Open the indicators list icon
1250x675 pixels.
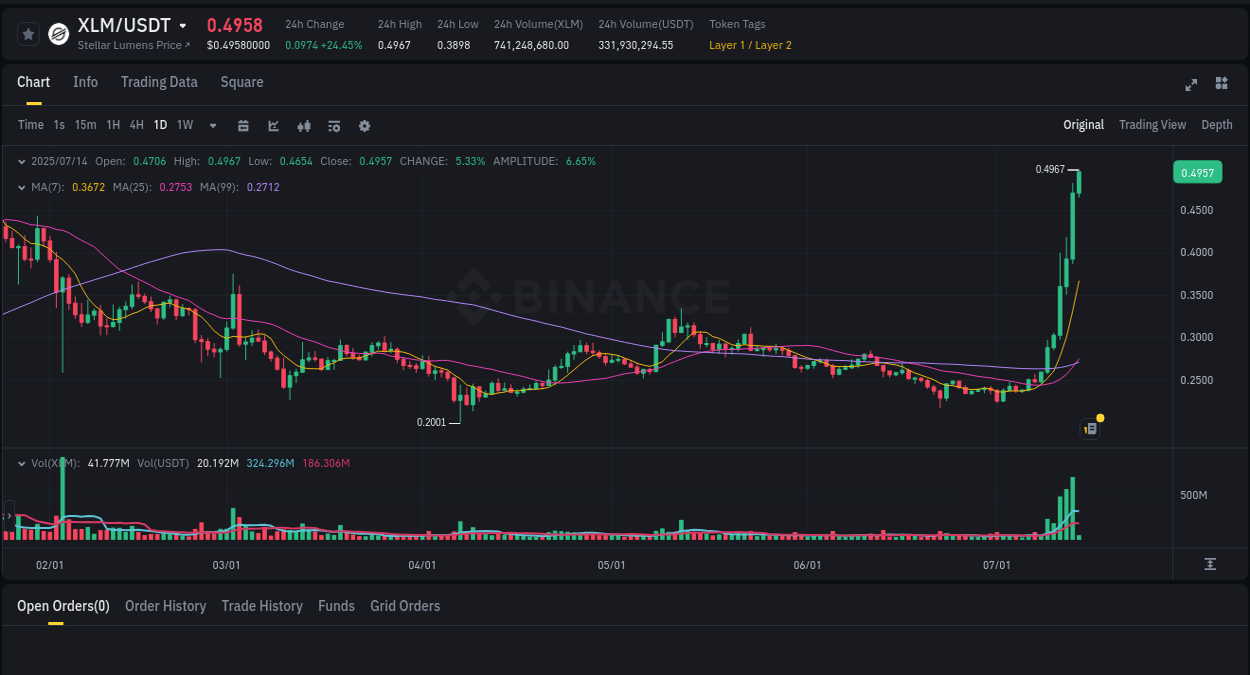[334, 125]
